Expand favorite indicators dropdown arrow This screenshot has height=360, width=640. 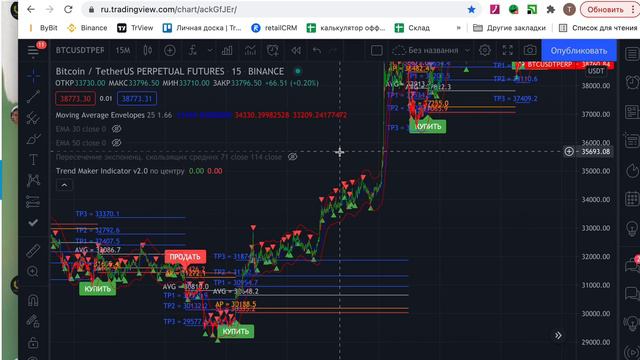click(210, 51)
